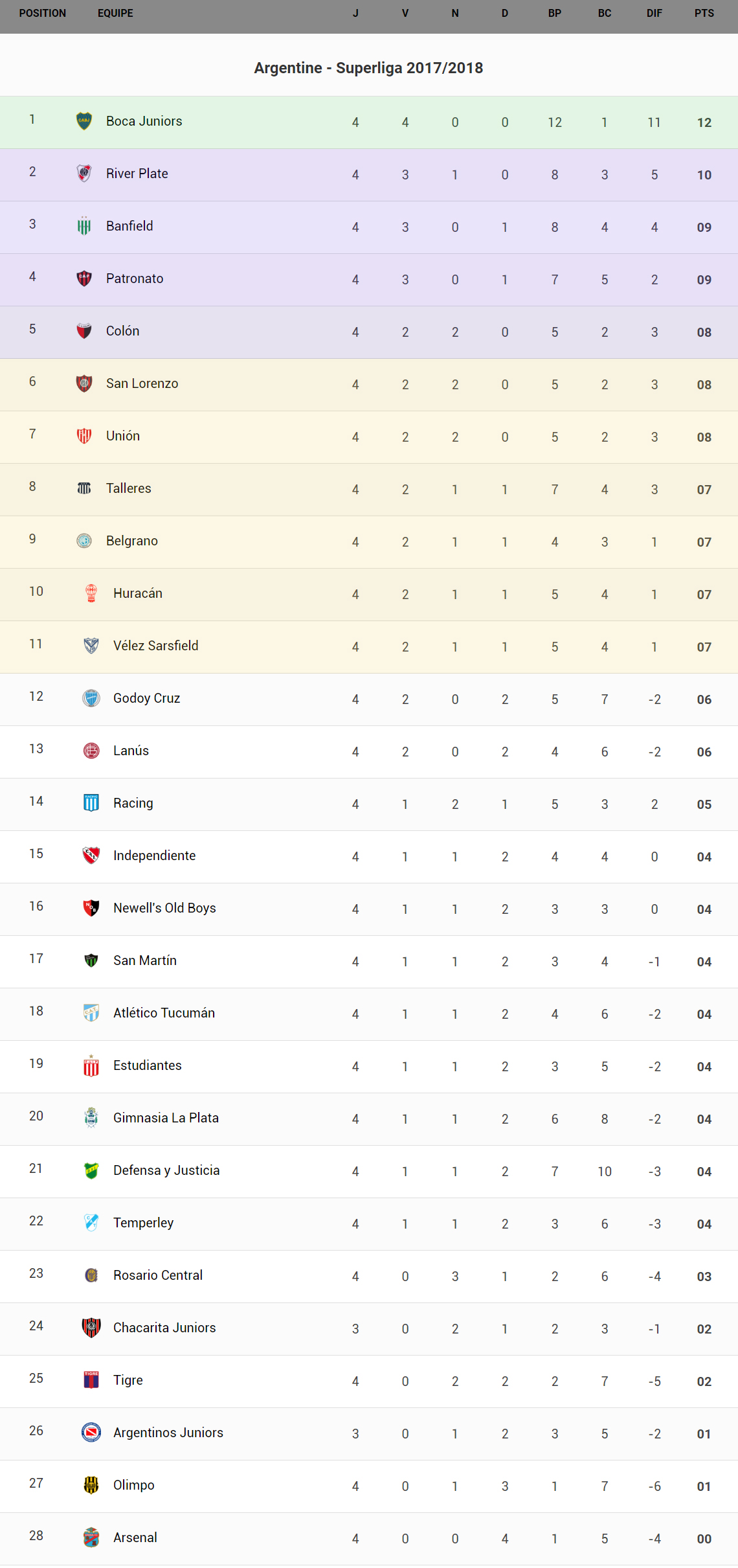Open the Rosario Central team link
The image size is (738, 1568).
[x=157, y=1275]
